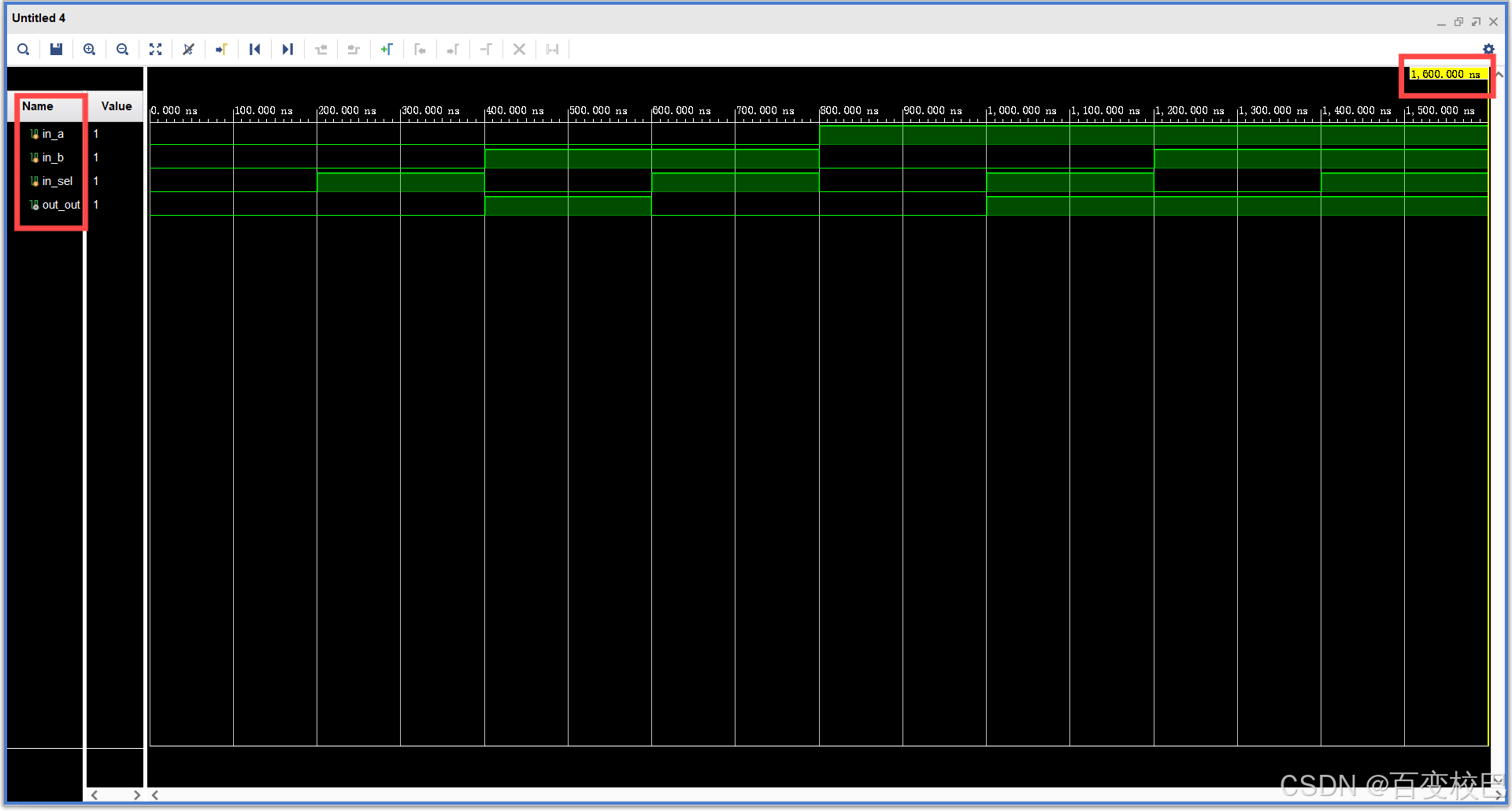Click the Value column header

click(x=117, y=106)
